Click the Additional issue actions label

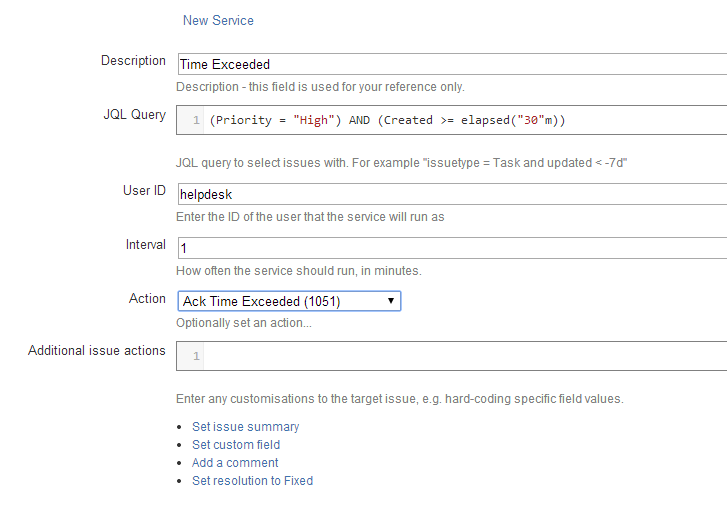96,351
